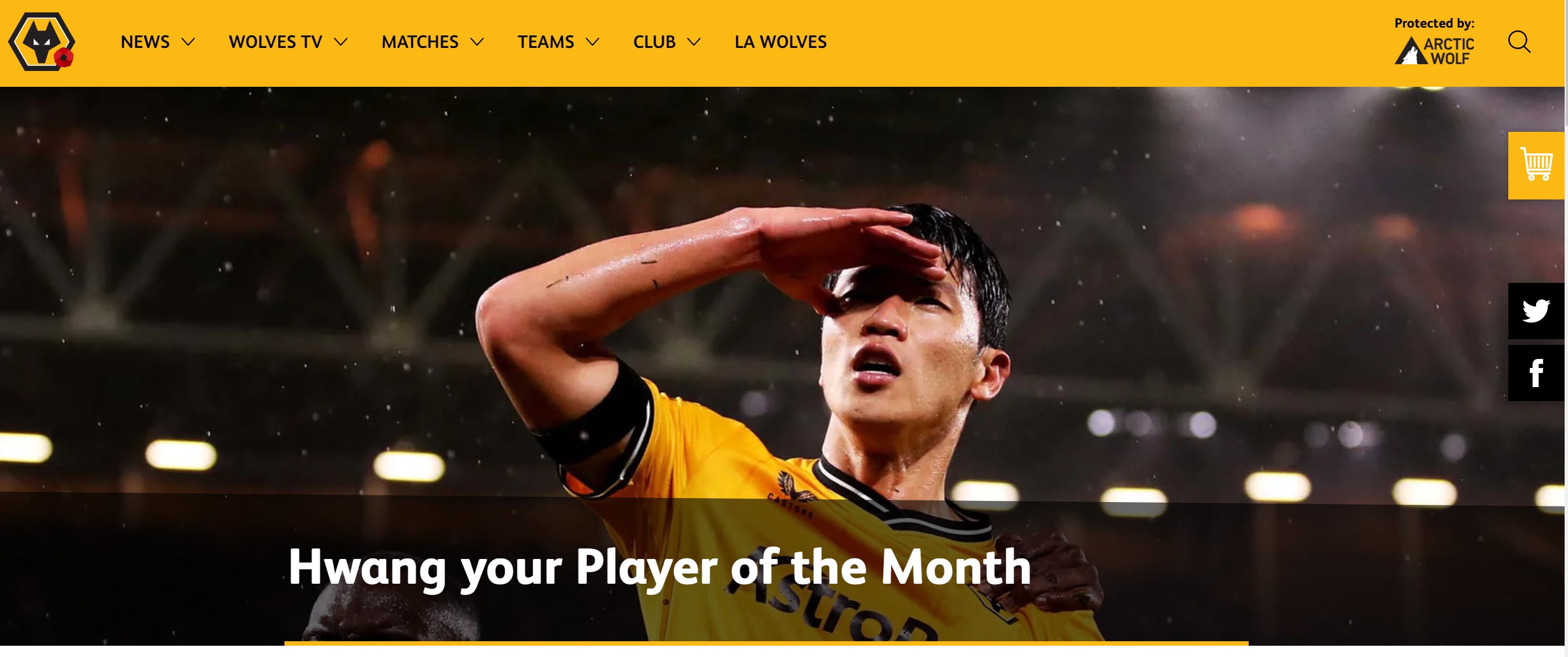Viewport: 1568px width, 657px height.
Task: Click the red poppy on the crest
Action: pyautogui.click(x=63, y=58)
